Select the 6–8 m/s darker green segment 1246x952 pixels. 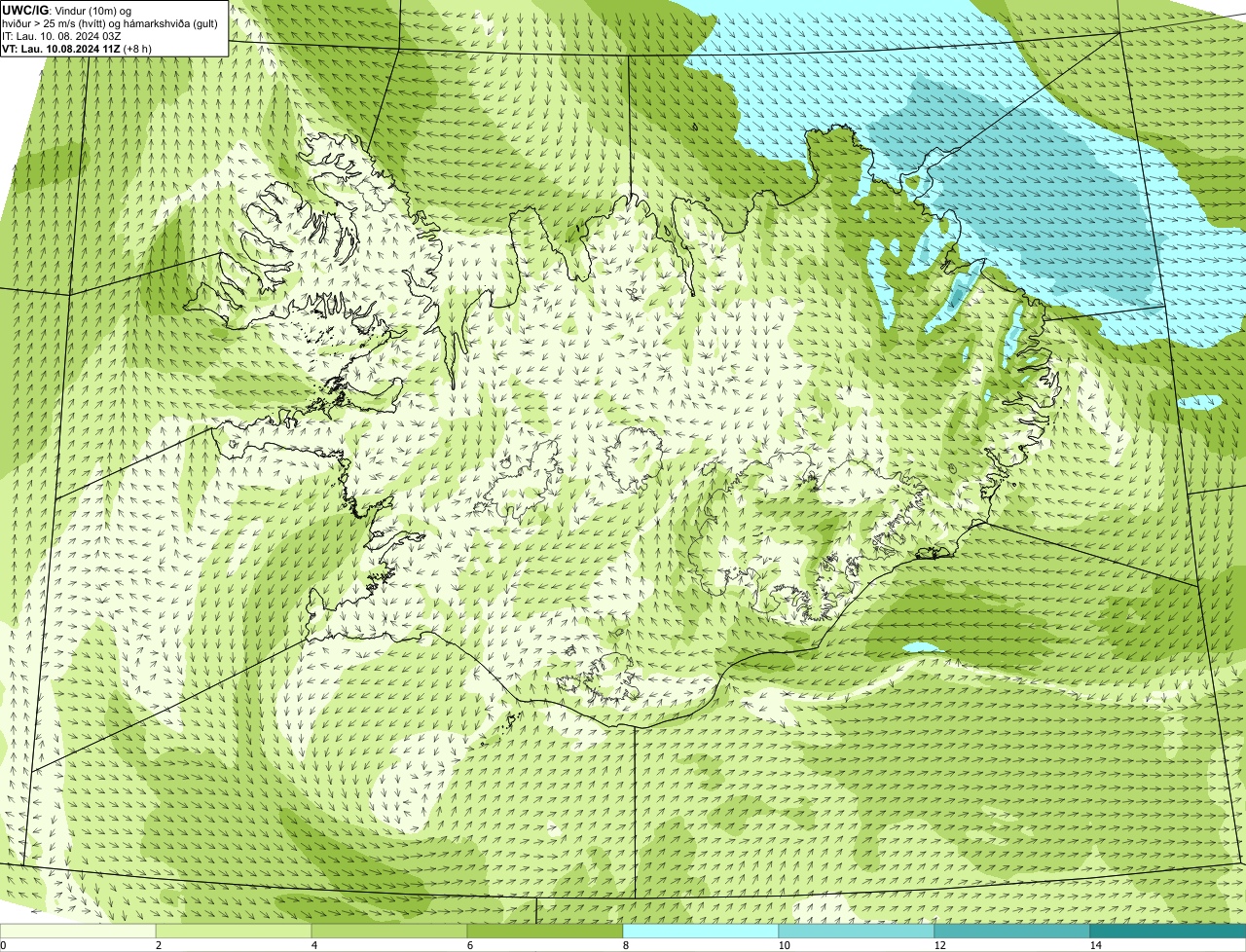coord(545,931)
